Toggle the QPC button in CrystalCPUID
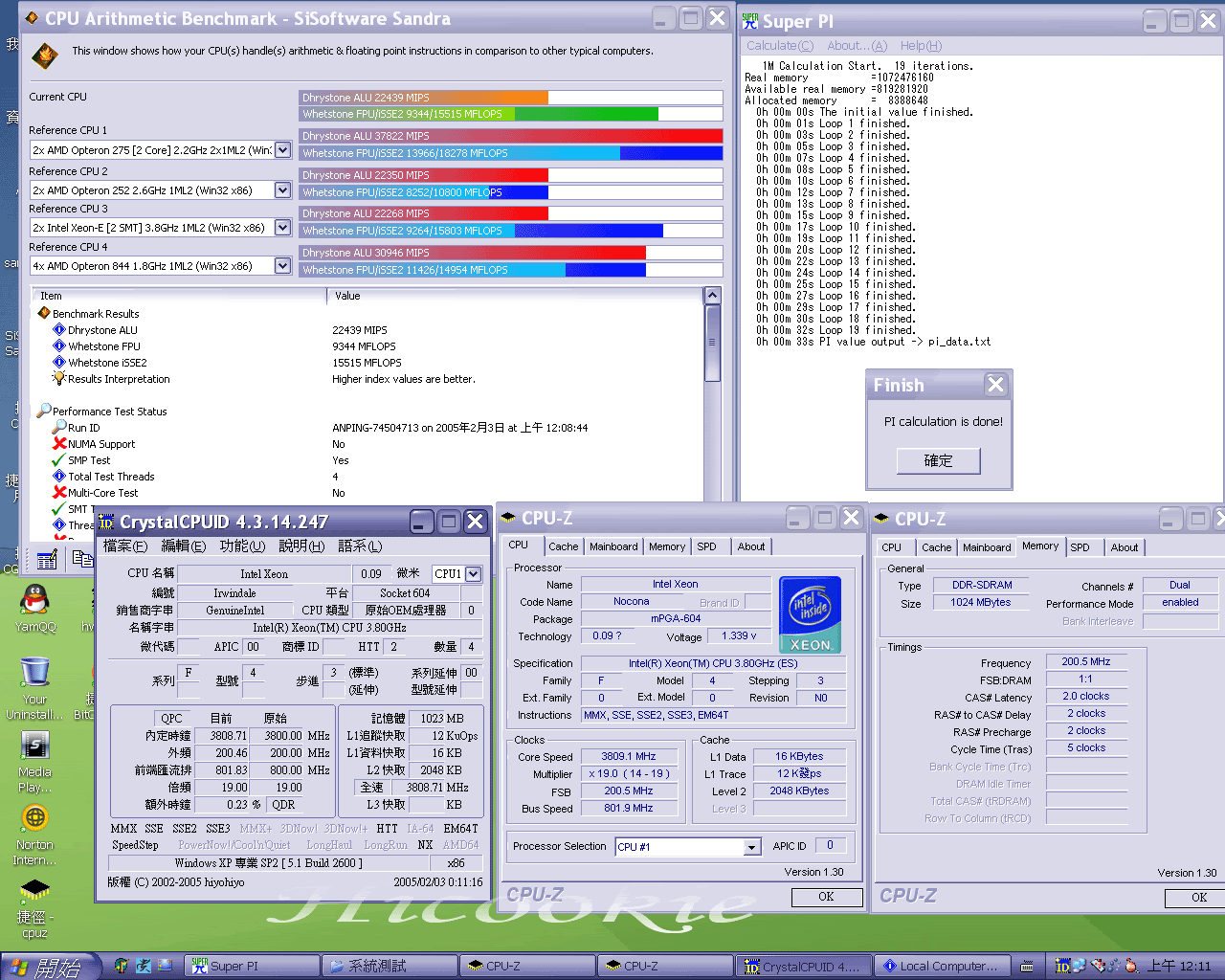Image resolution: width=1225 pixels, height=980 pixels. point(171,718)
